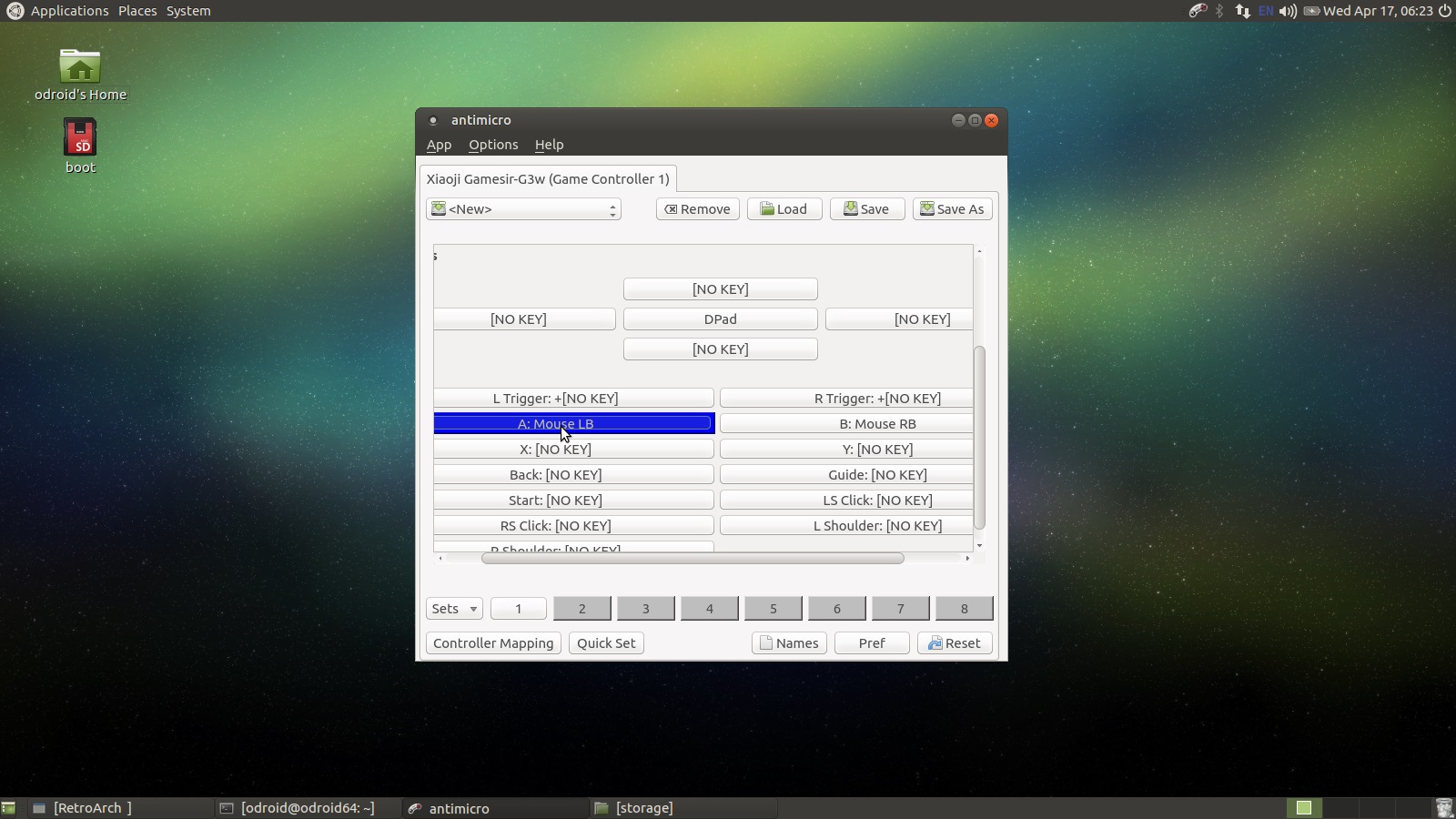The height and width of the screenshot is (819, 1456).
Task: Select the Xiaoji Gamesir-G3w controller tab
Action: 548,179
